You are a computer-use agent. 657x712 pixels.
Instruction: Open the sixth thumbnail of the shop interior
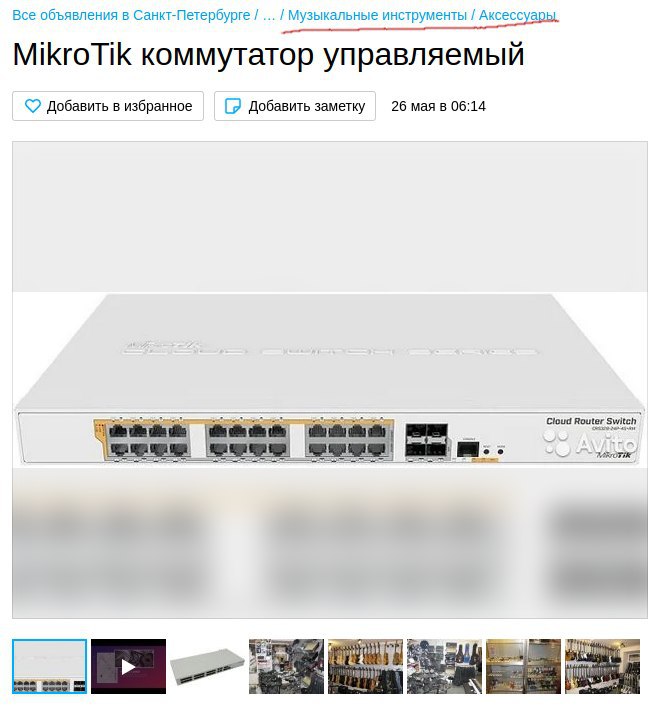click(x=445, y=667)
